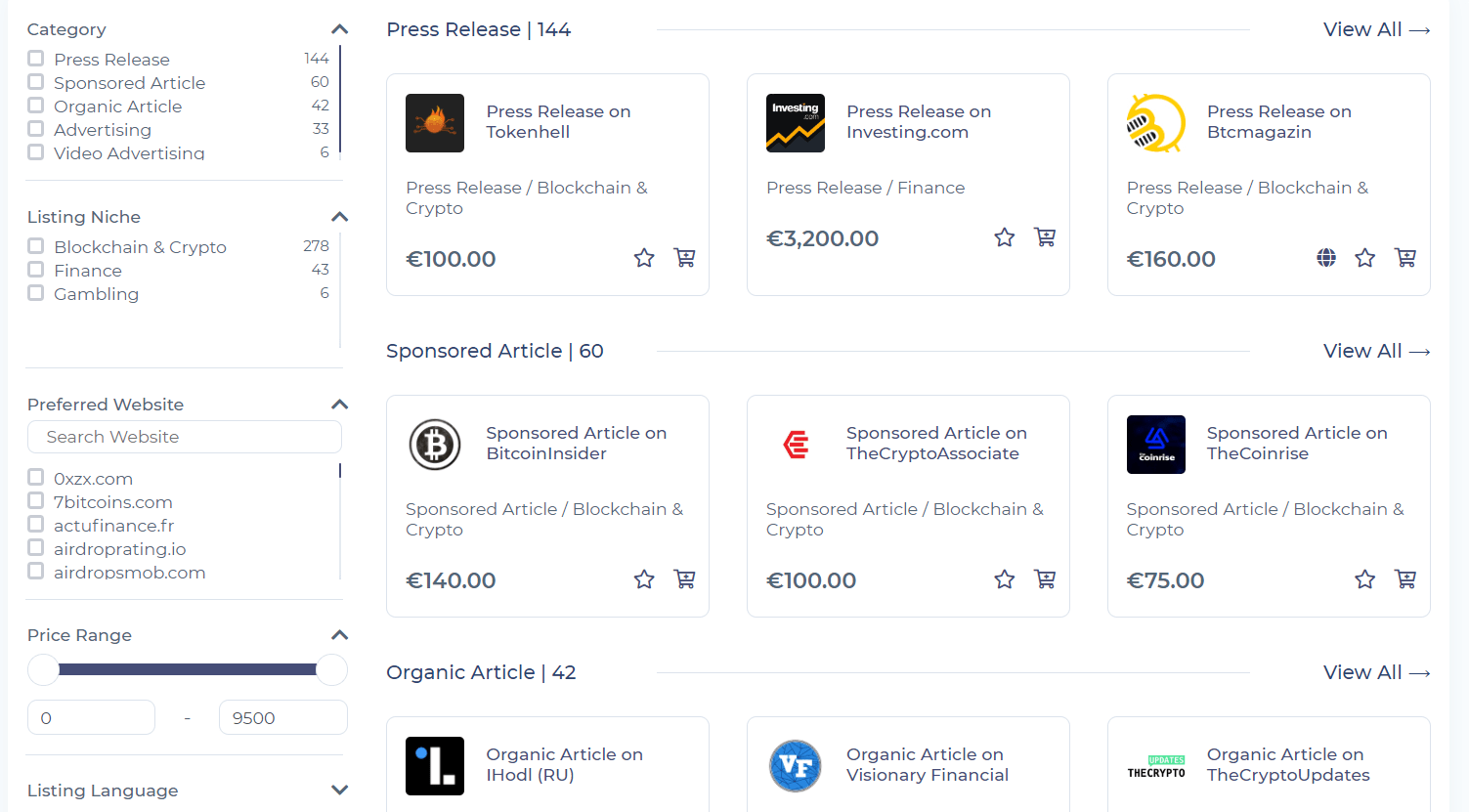1469x812 pixels.
Task: Expand the Listing Language section
Action: 339,790
